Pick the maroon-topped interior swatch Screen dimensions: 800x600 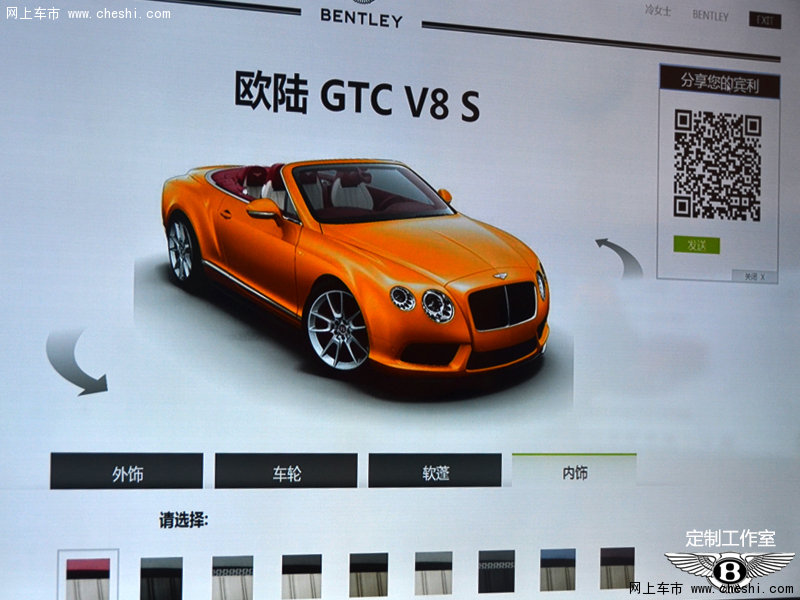(617, 568)
